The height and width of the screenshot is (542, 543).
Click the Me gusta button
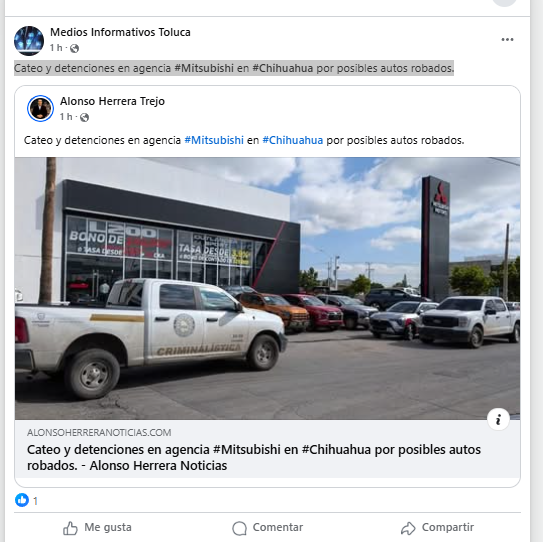pos(98,527)
